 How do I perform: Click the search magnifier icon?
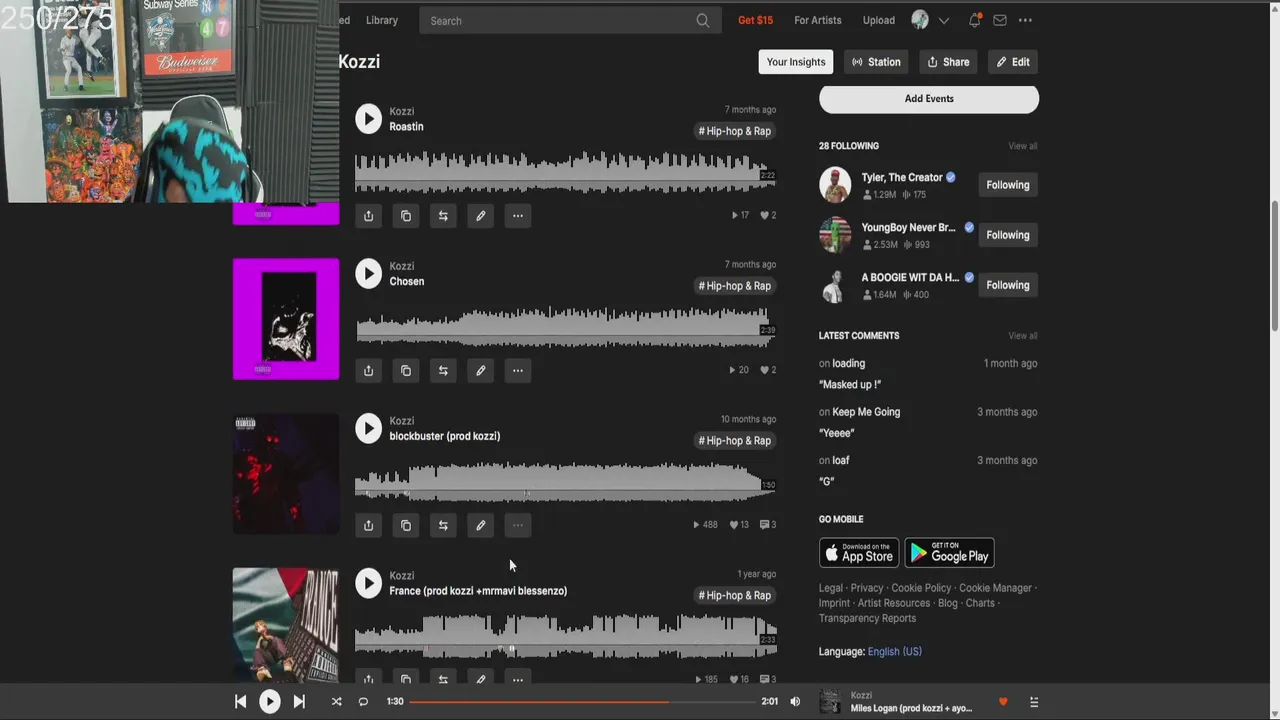tap(702, 21)
